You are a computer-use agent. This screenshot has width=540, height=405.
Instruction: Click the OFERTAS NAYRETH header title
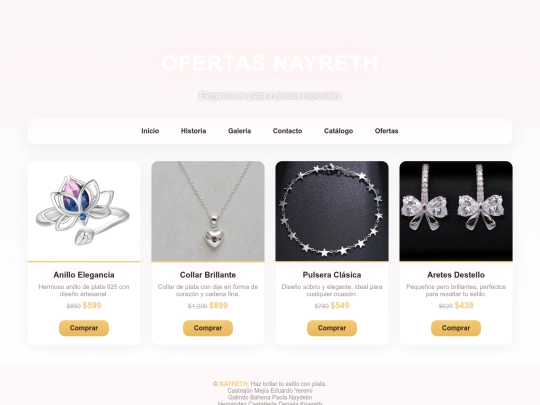(270, 63)
